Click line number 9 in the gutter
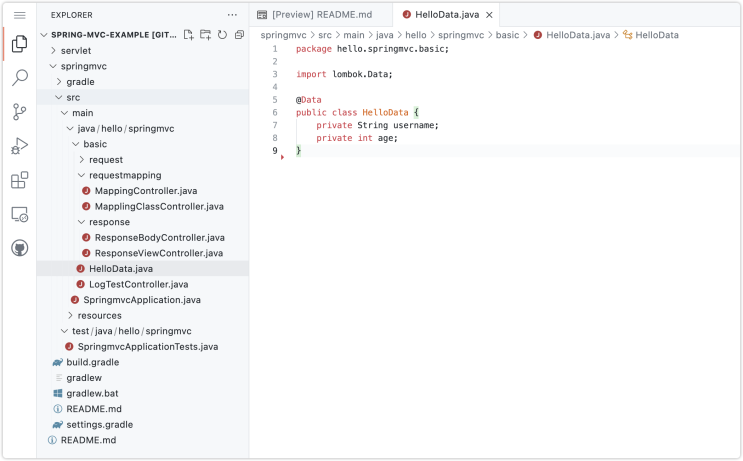 click(x=275, y=151)
